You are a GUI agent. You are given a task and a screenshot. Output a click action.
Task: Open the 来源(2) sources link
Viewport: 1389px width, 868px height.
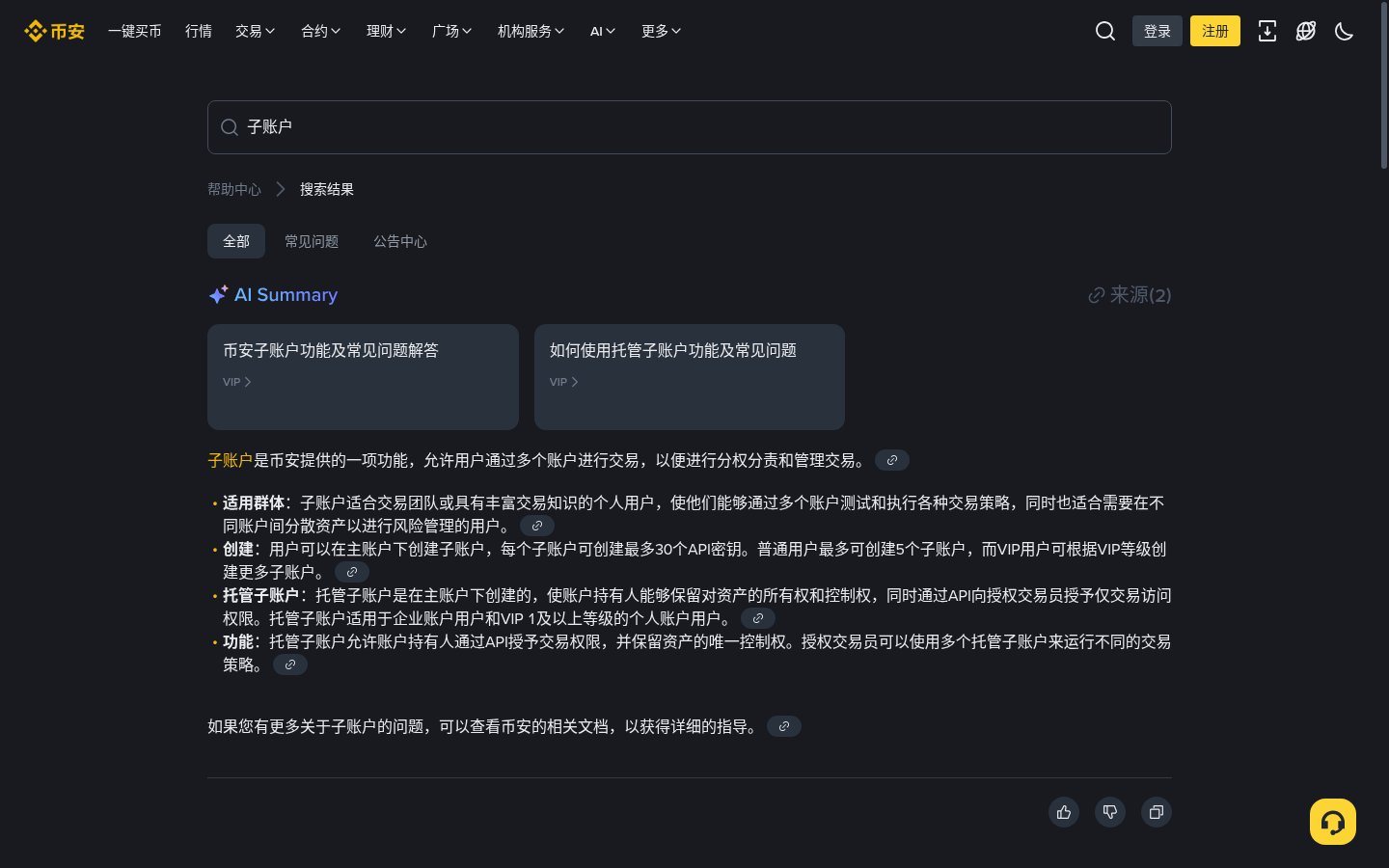[1130, 295]
